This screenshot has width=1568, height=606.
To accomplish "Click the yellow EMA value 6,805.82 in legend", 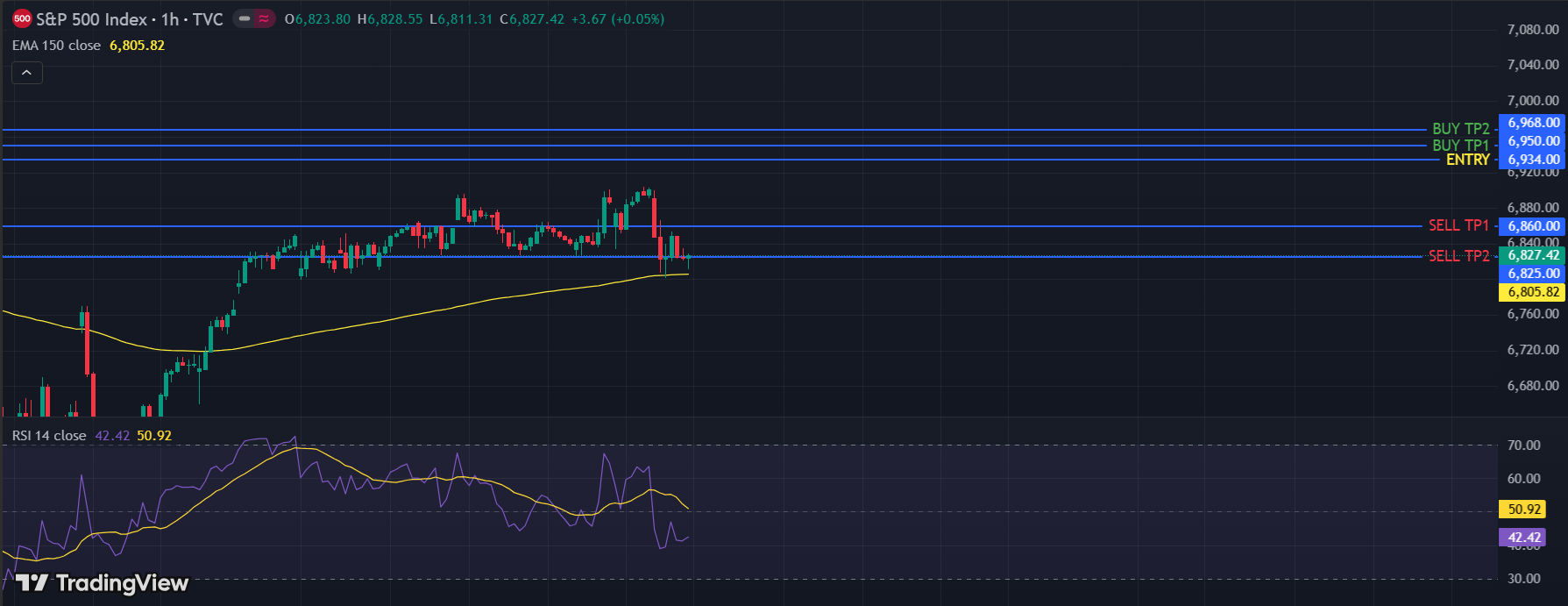I will tap(137, 46).
